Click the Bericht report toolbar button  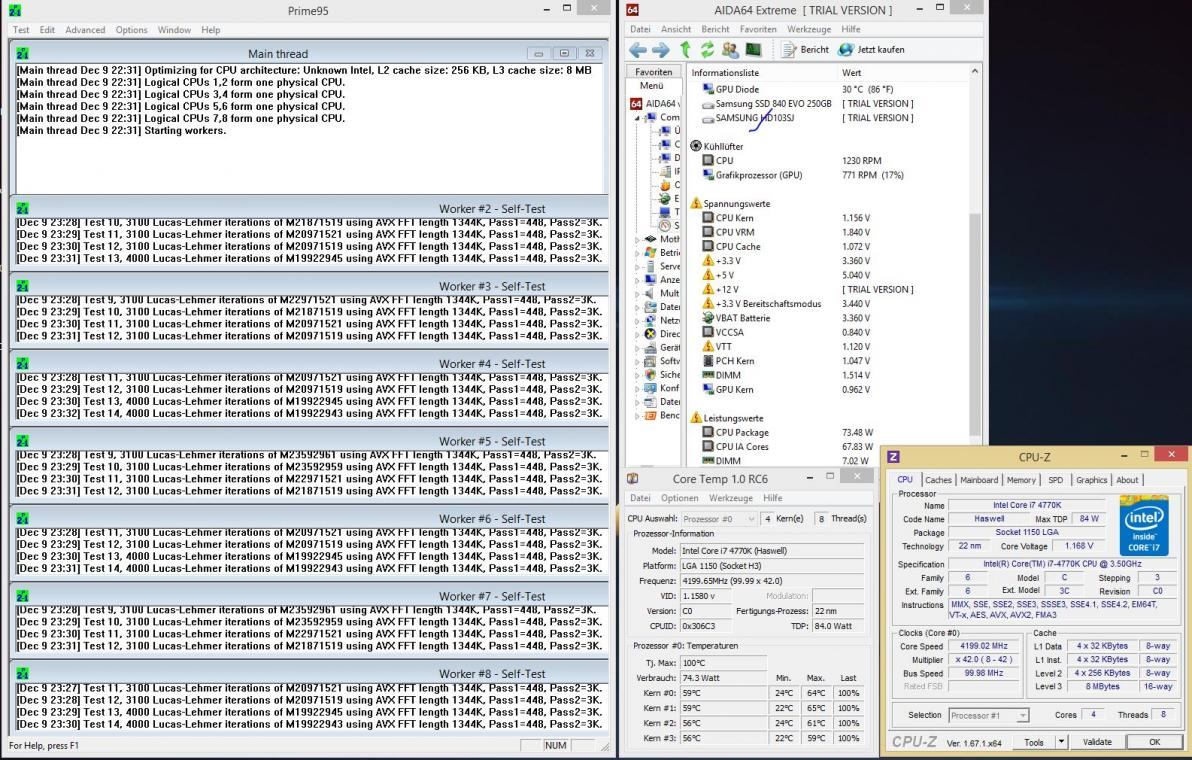pyautogui.click(x=805, y=50)
